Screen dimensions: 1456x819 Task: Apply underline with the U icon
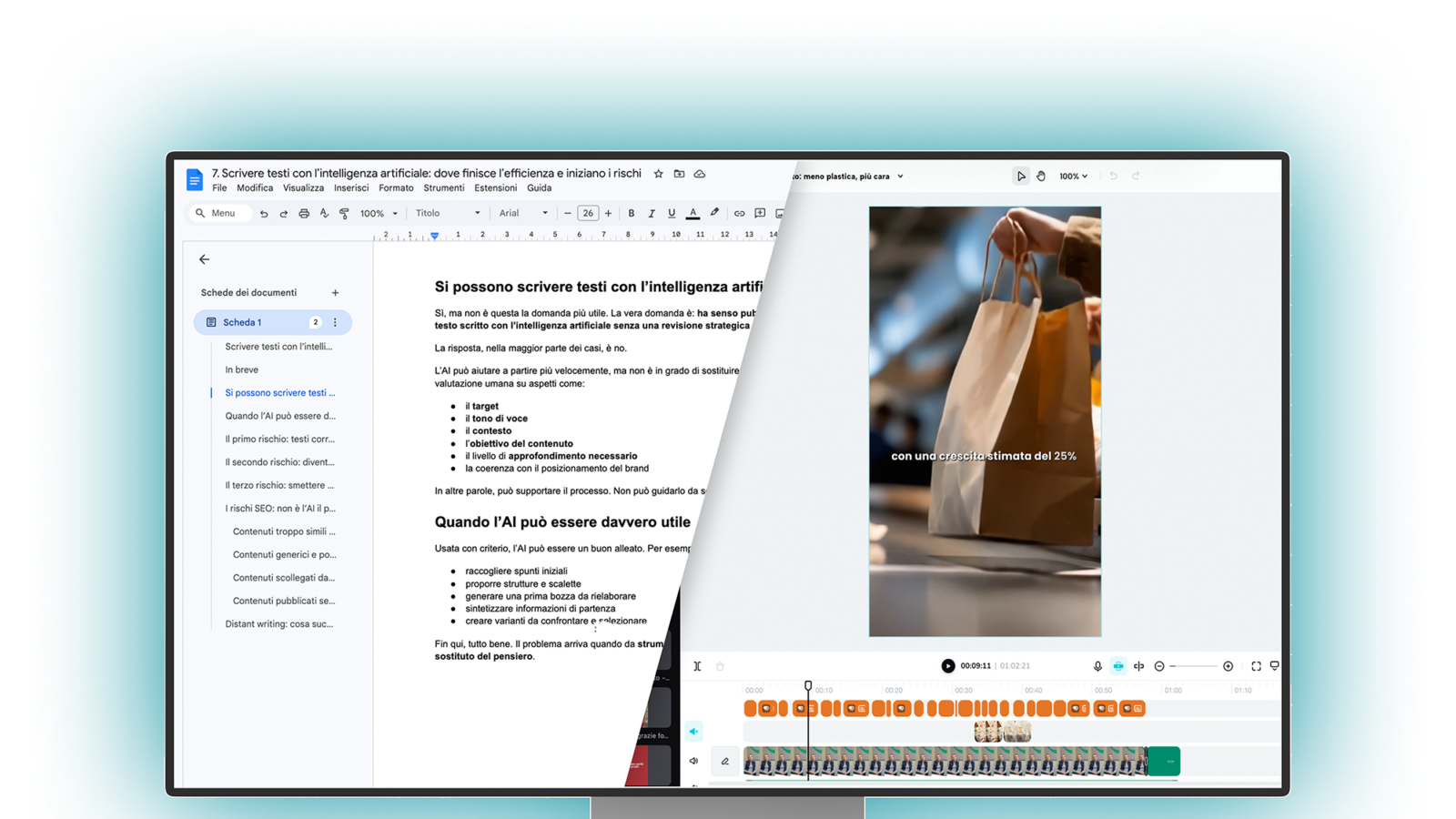pyautogui.click(x=672, y=214)
